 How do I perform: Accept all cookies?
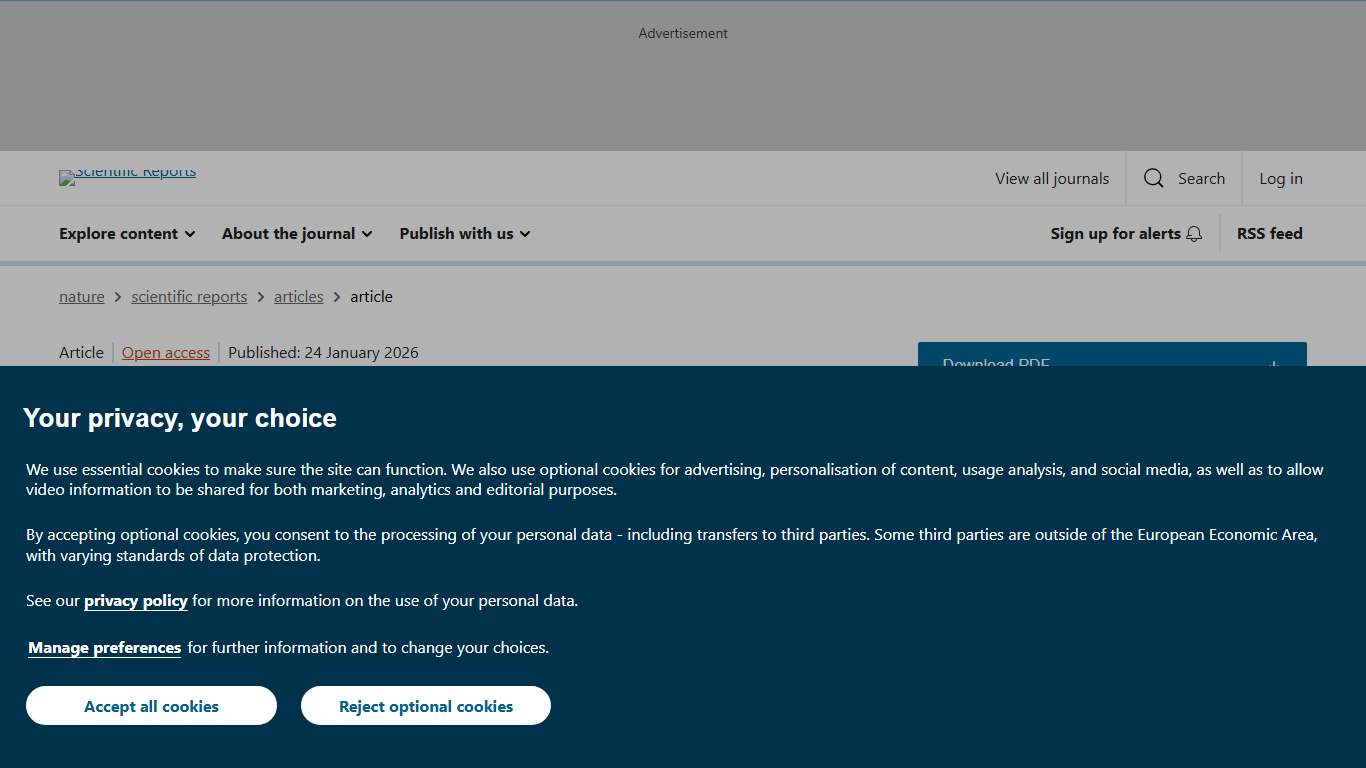[x=151, y=706]
